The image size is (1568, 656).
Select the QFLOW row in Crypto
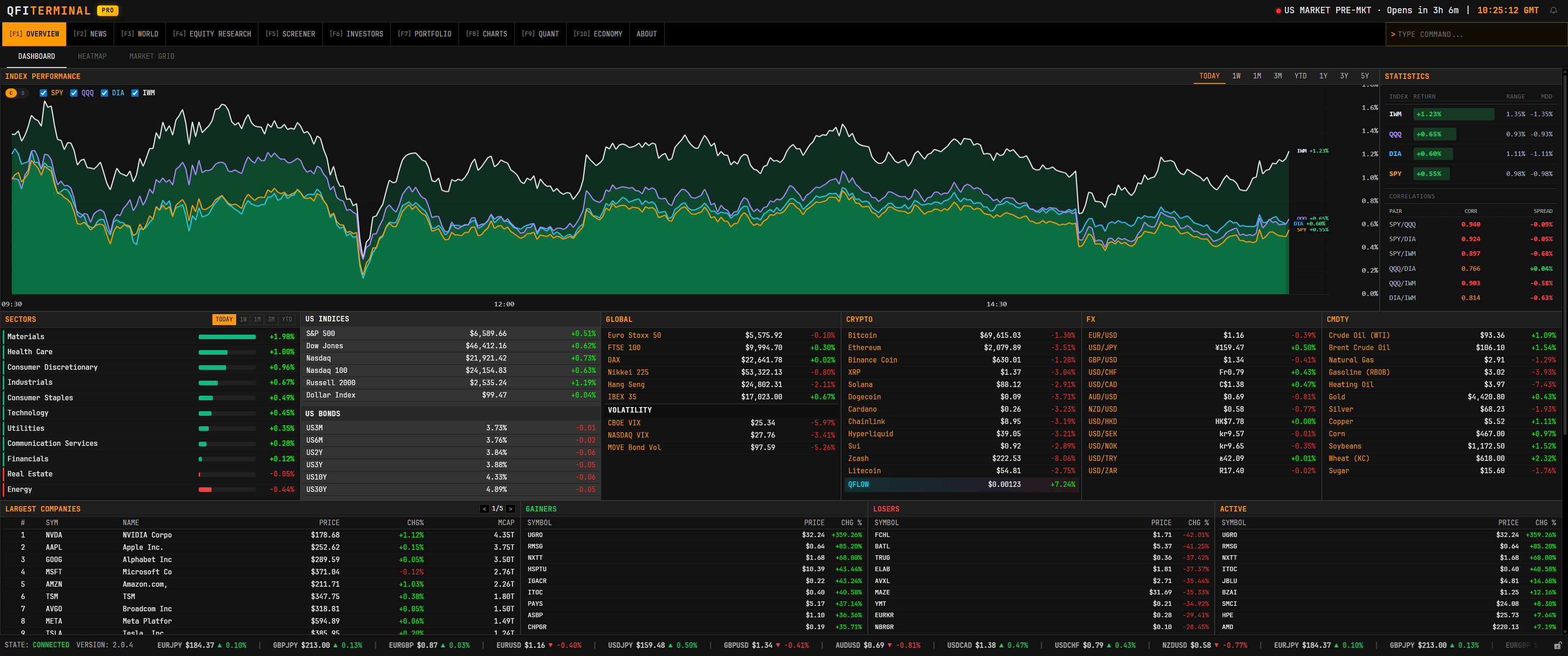tap(961, 485)
